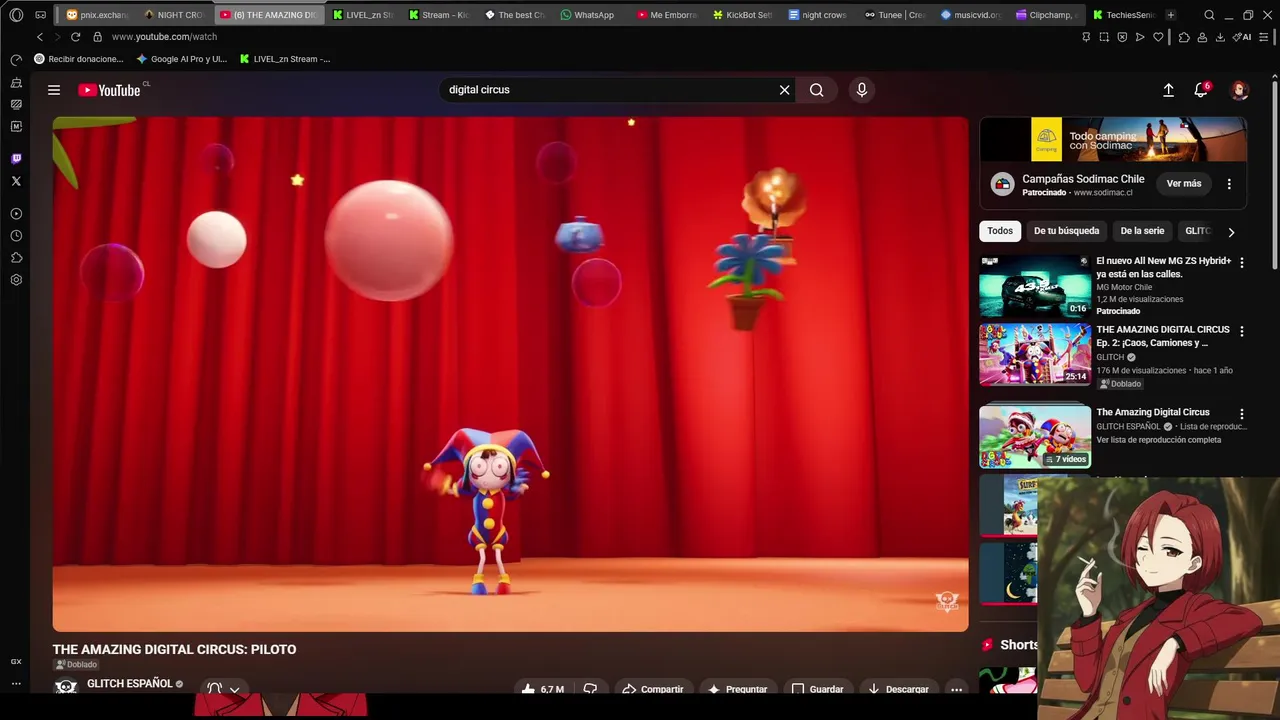The width and height of the screenshot is (1280, 720).
Task: Open browser downloads icon in toolbar
Action: pyautogui.click(x=1220, y=37)
